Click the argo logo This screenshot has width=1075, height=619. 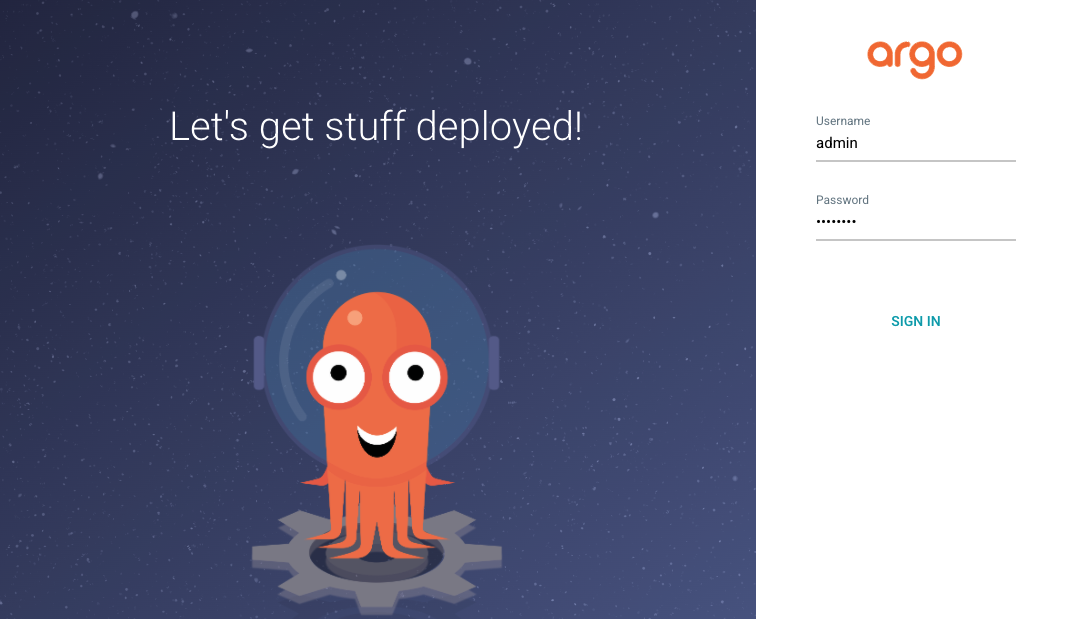tap(915, 60)
